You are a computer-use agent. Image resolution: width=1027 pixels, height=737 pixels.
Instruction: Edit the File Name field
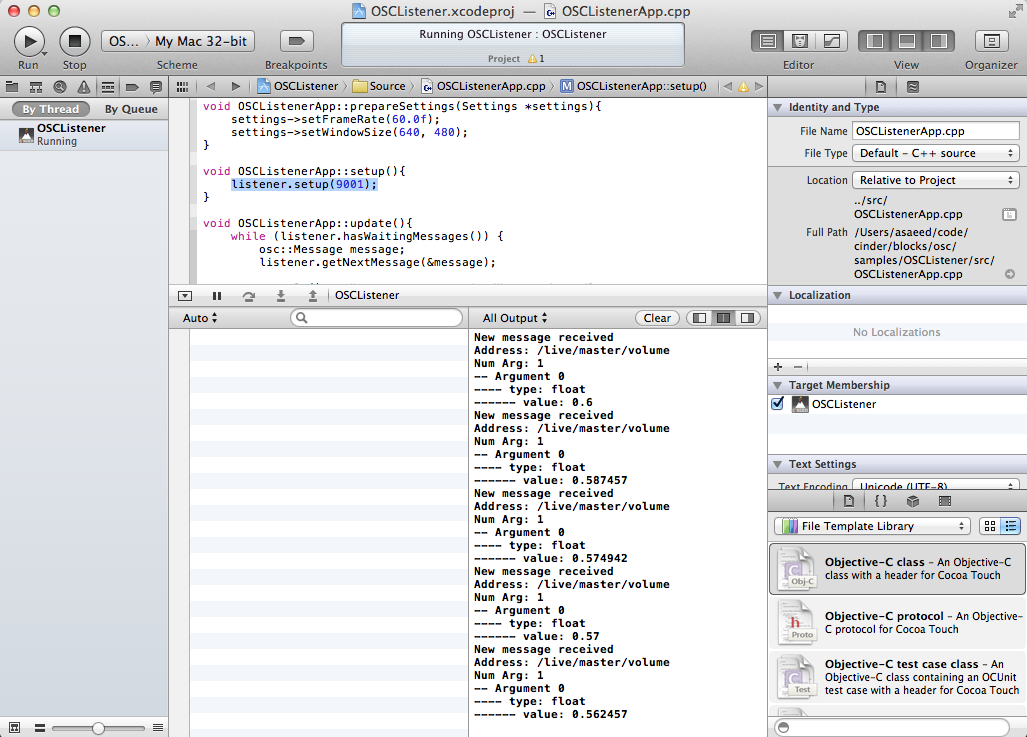935,131
